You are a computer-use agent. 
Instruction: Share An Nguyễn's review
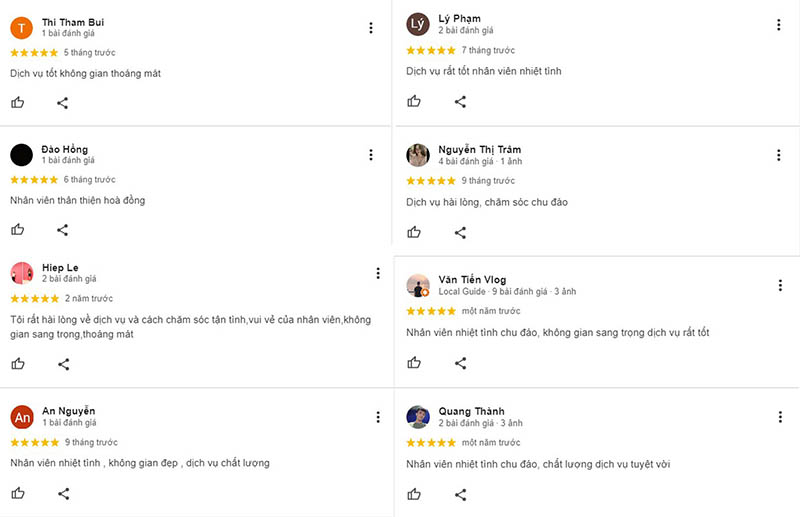coord(63,493)
